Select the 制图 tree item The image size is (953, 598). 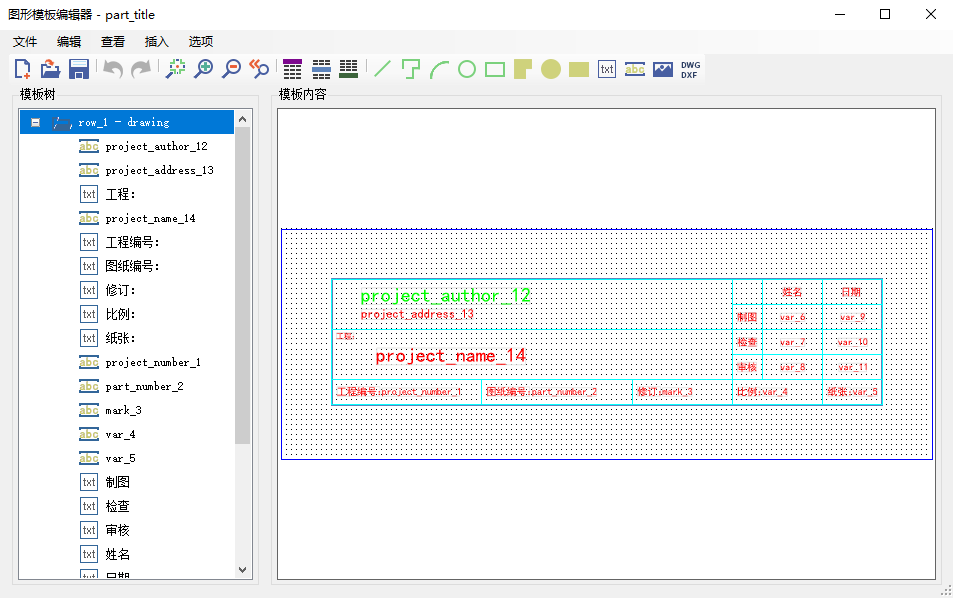tap(117, 483)
